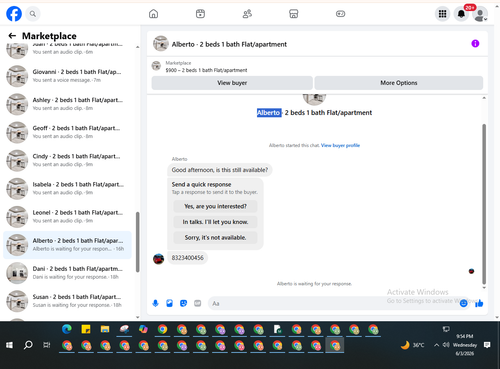Open File Explorer from the taskbar
500x369 pixels.
pos(105,329)
